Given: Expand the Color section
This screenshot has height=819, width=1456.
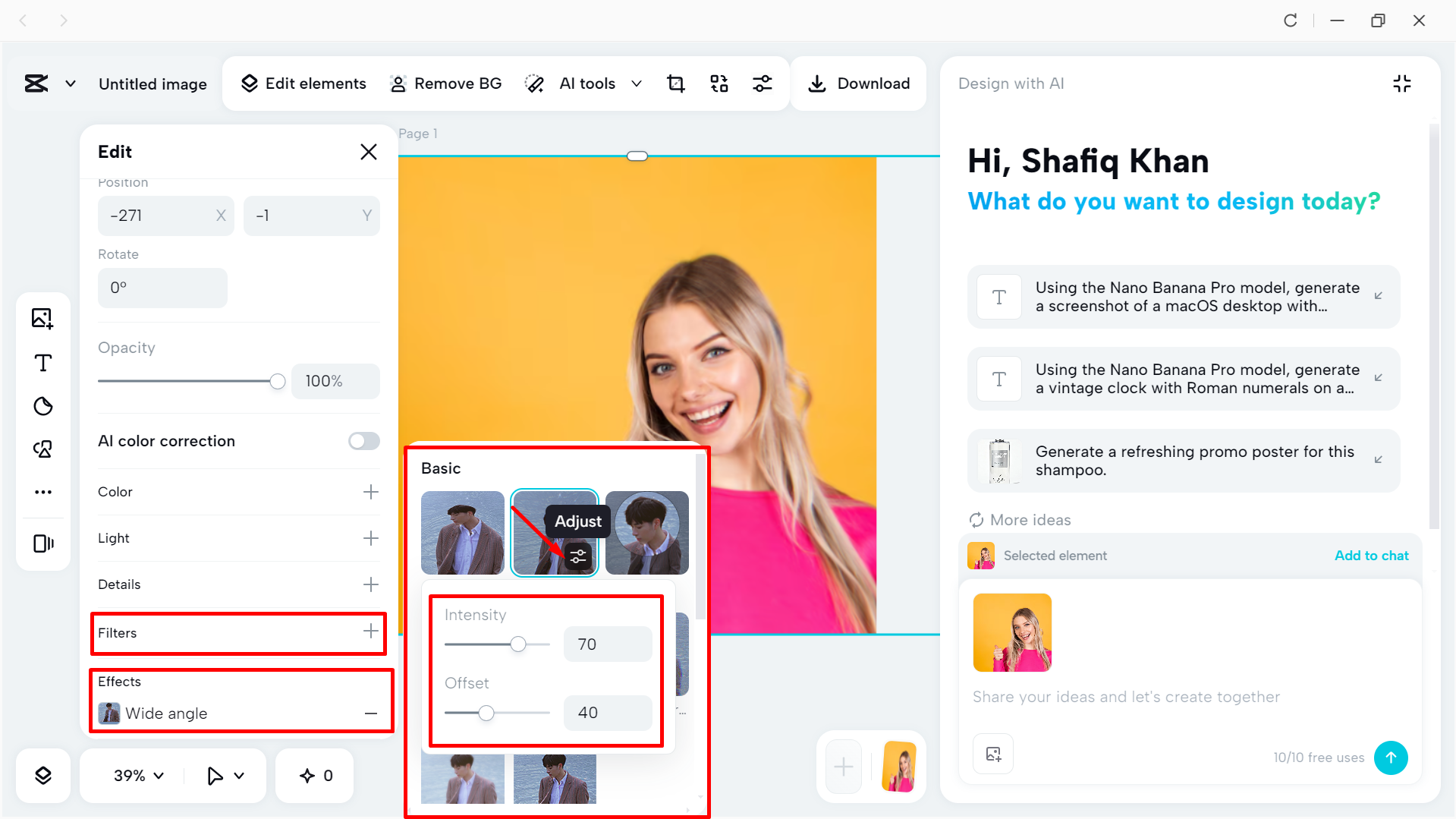Looking at the screenshot, I should pos(370,492).
